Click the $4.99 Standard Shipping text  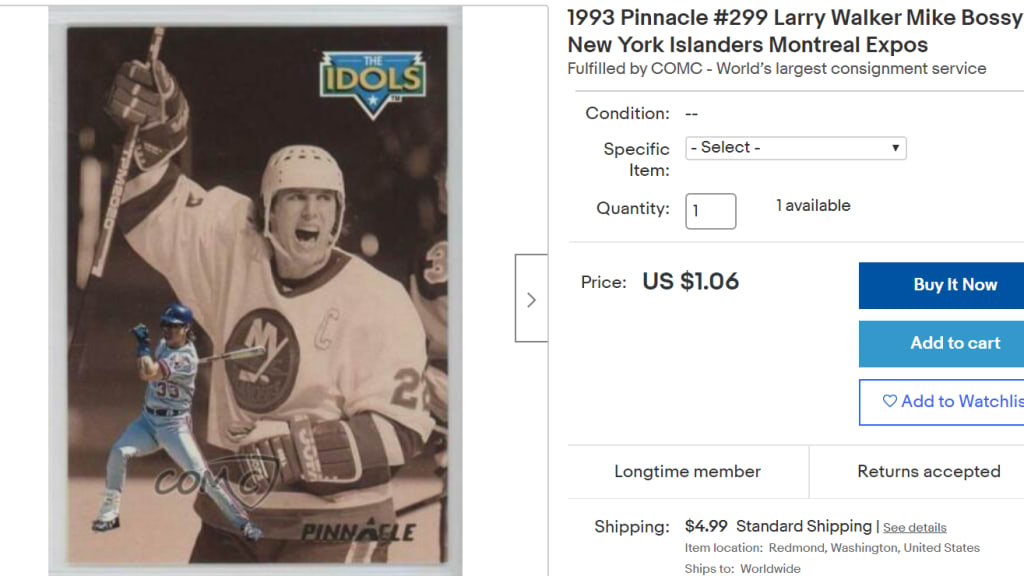tap(778, 526)
